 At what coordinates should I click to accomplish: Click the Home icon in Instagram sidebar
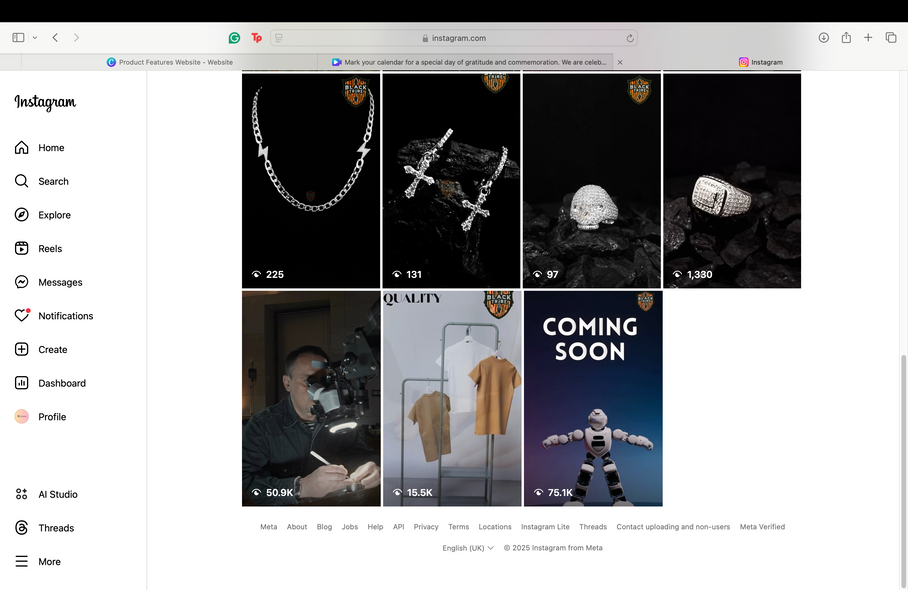click(x=22, y=148)
